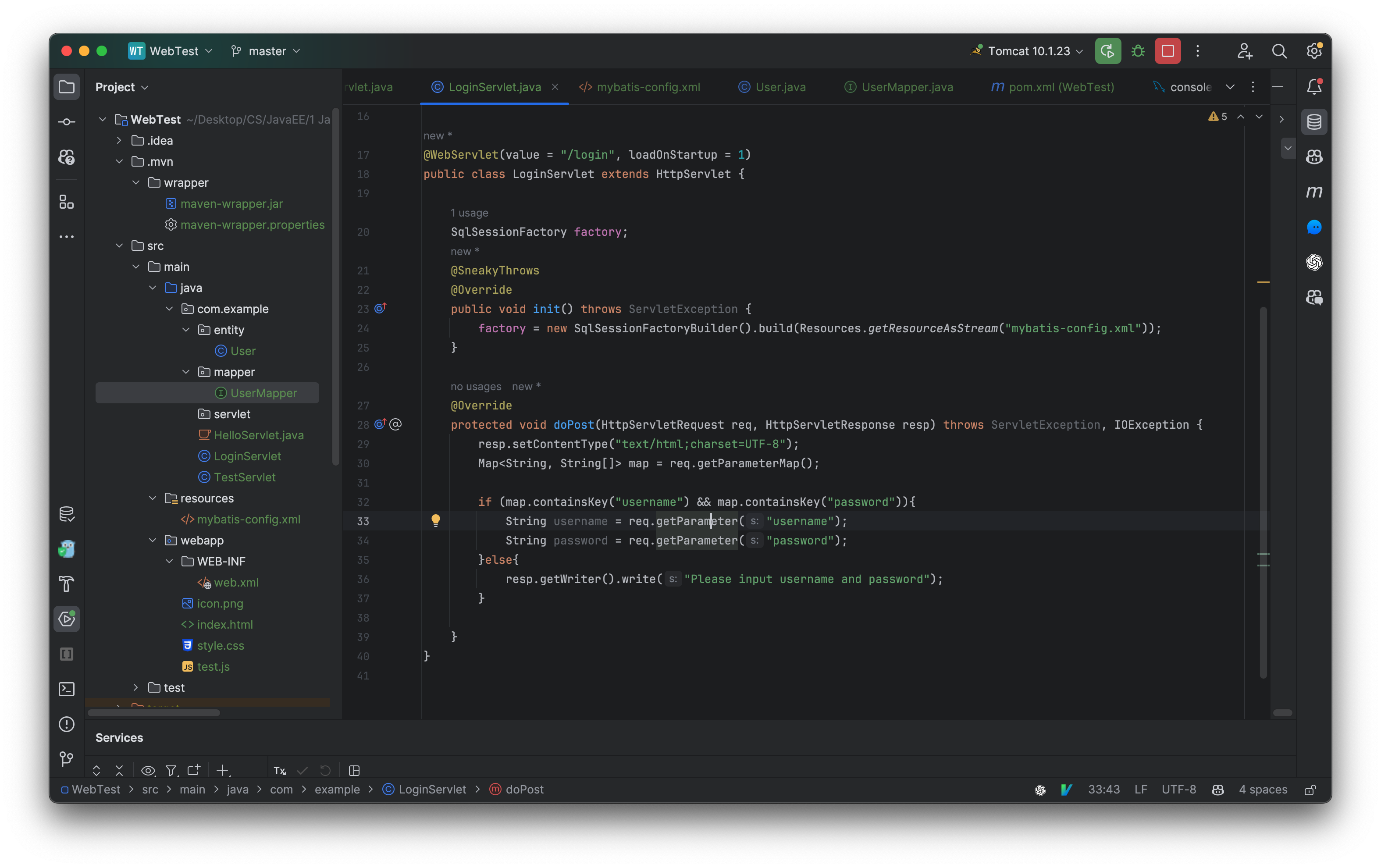This screenshot has width=1381, height=868.
Task: Click the Search Everywhere magnifier icon
Action: 1279,51
